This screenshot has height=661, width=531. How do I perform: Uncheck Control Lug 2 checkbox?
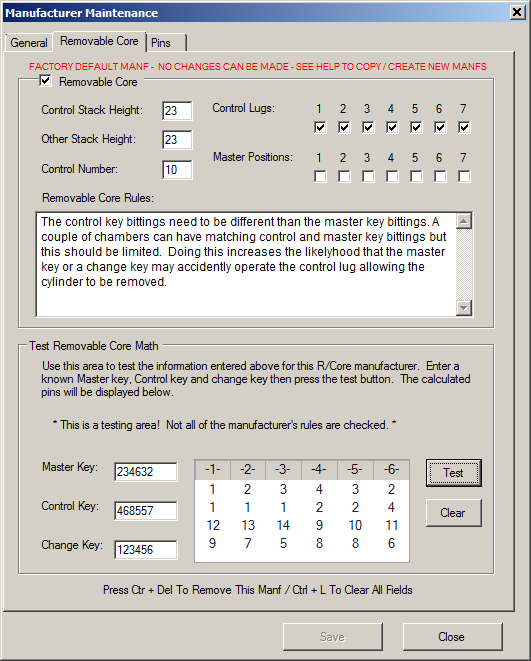[x=344, y=127]
